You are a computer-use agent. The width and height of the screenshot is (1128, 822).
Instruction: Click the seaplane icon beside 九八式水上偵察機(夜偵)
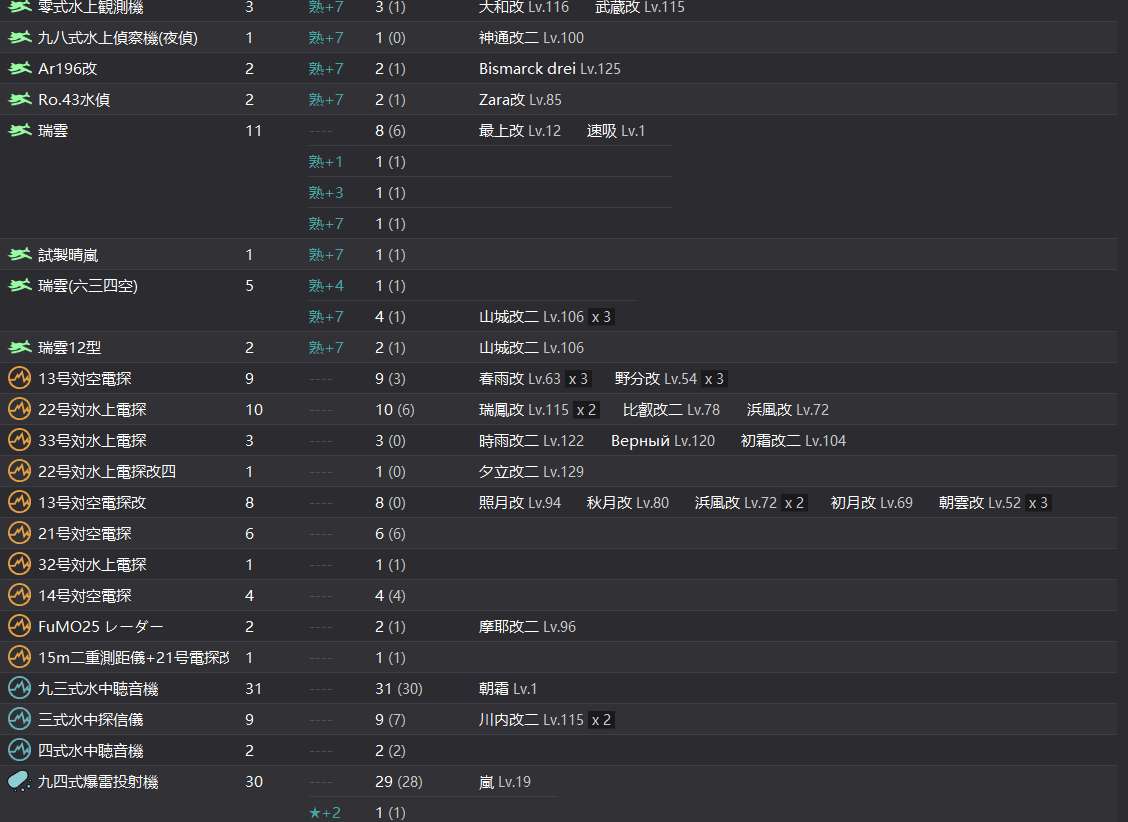click(19, 37)
